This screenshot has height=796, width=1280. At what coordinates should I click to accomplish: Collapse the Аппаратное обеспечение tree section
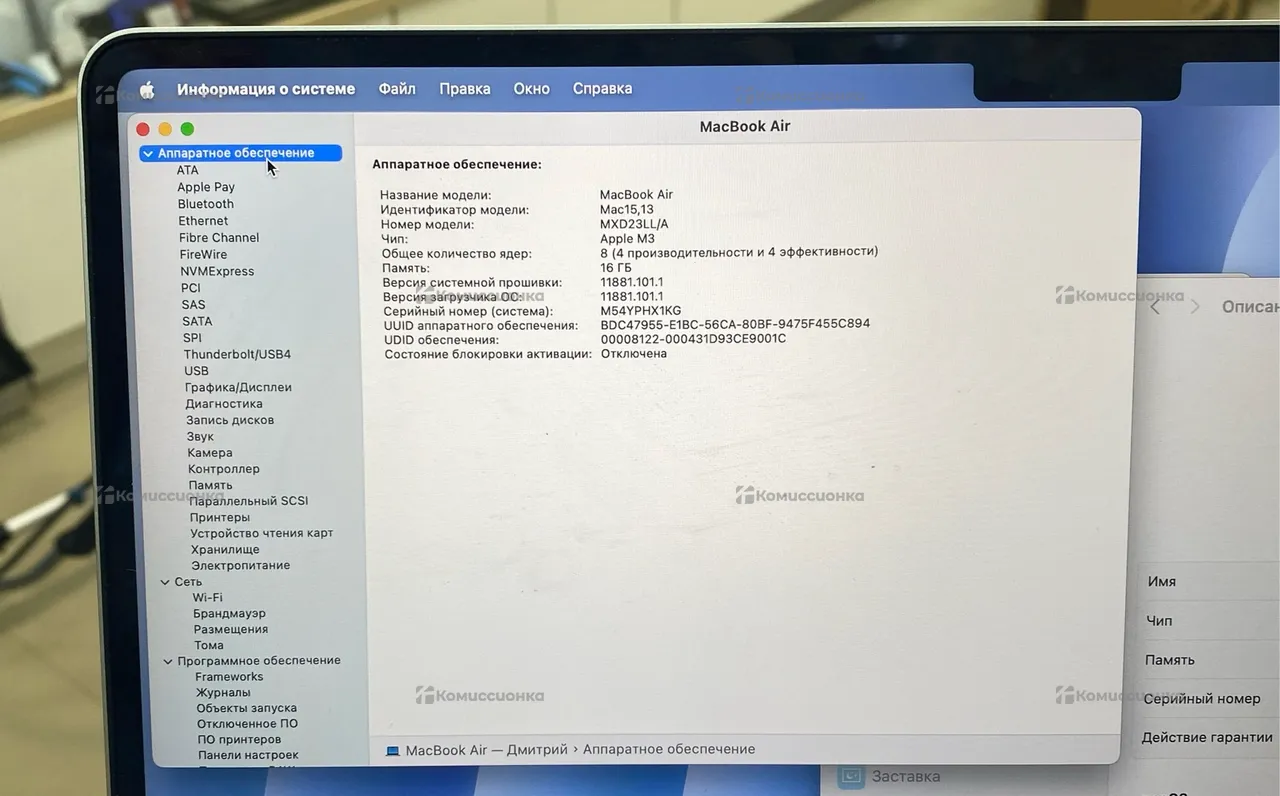pos(148,154)
